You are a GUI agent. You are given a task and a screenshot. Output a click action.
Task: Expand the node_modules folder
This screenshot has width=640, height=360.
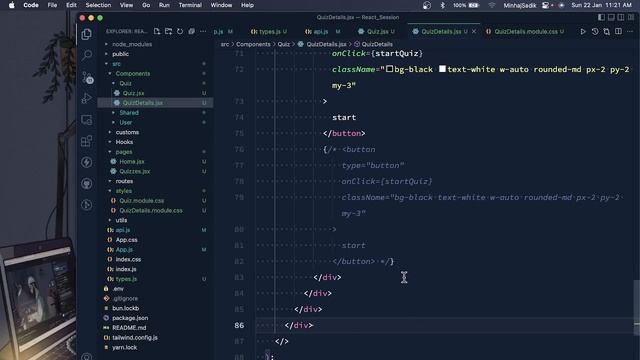[132, 44]
